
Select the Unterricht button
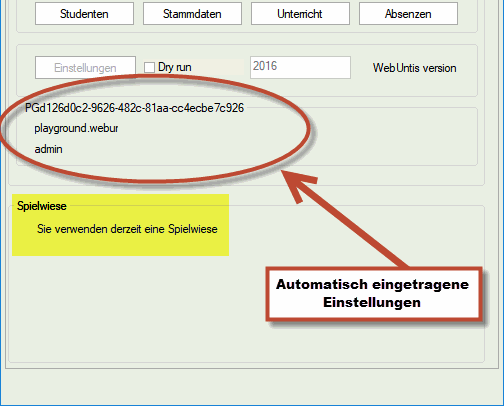(300, 14)
